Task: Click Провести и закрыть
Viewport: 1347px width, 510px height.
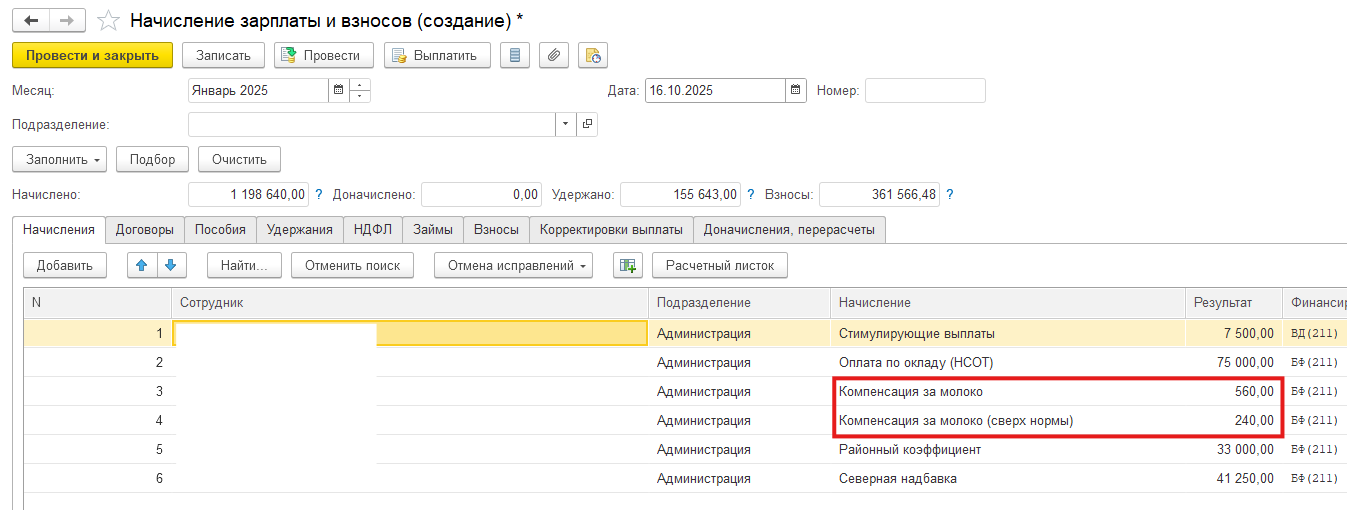Action: 92,55
